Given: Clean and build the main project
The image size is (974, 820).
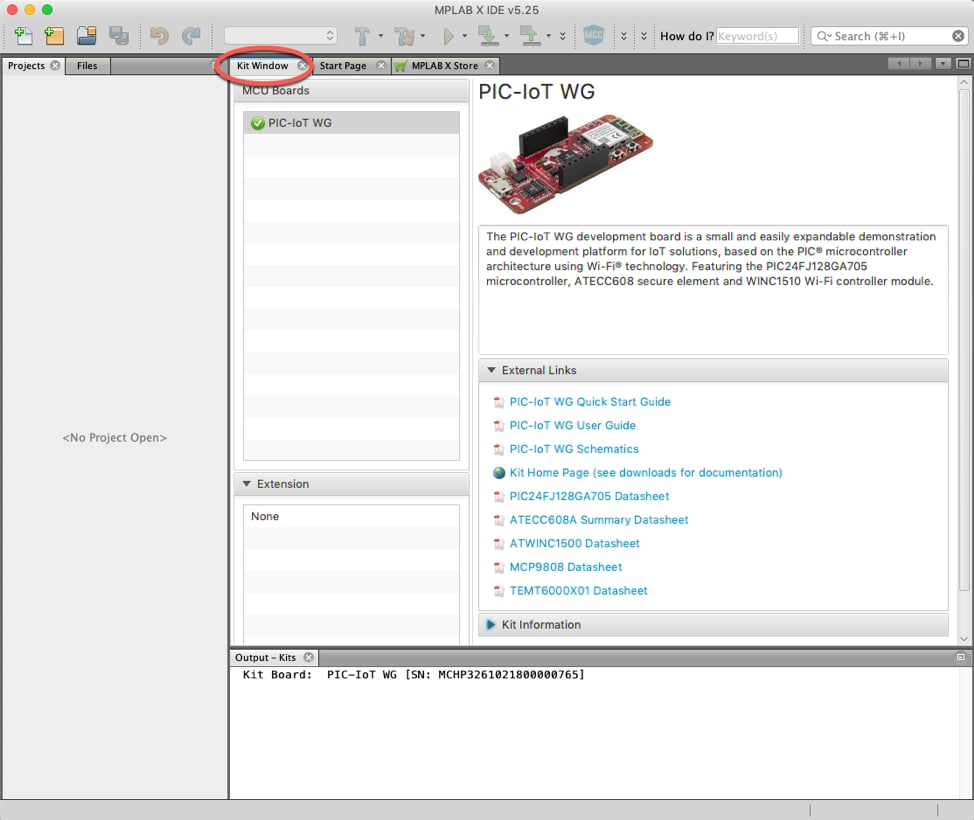Looking at the screenshot, I should tap(406, 35).
